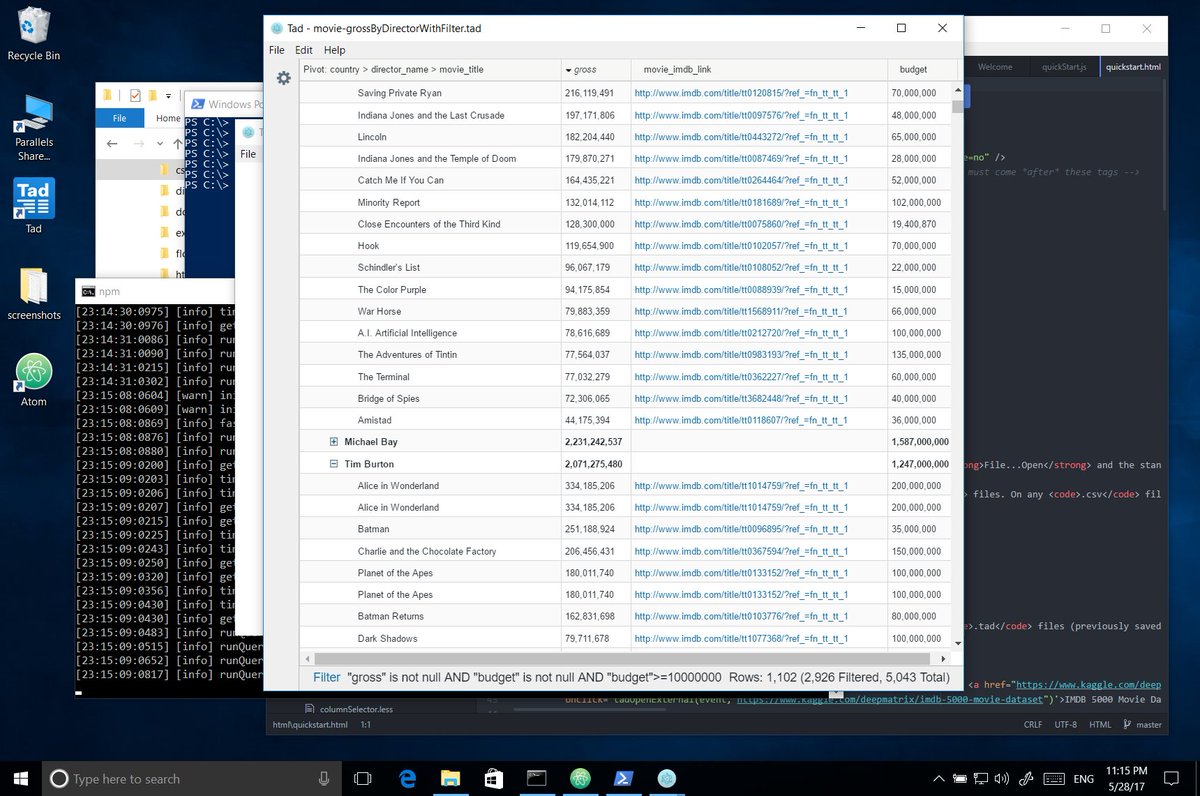Open the Tad pivot settings gear icon

[284, 78]
